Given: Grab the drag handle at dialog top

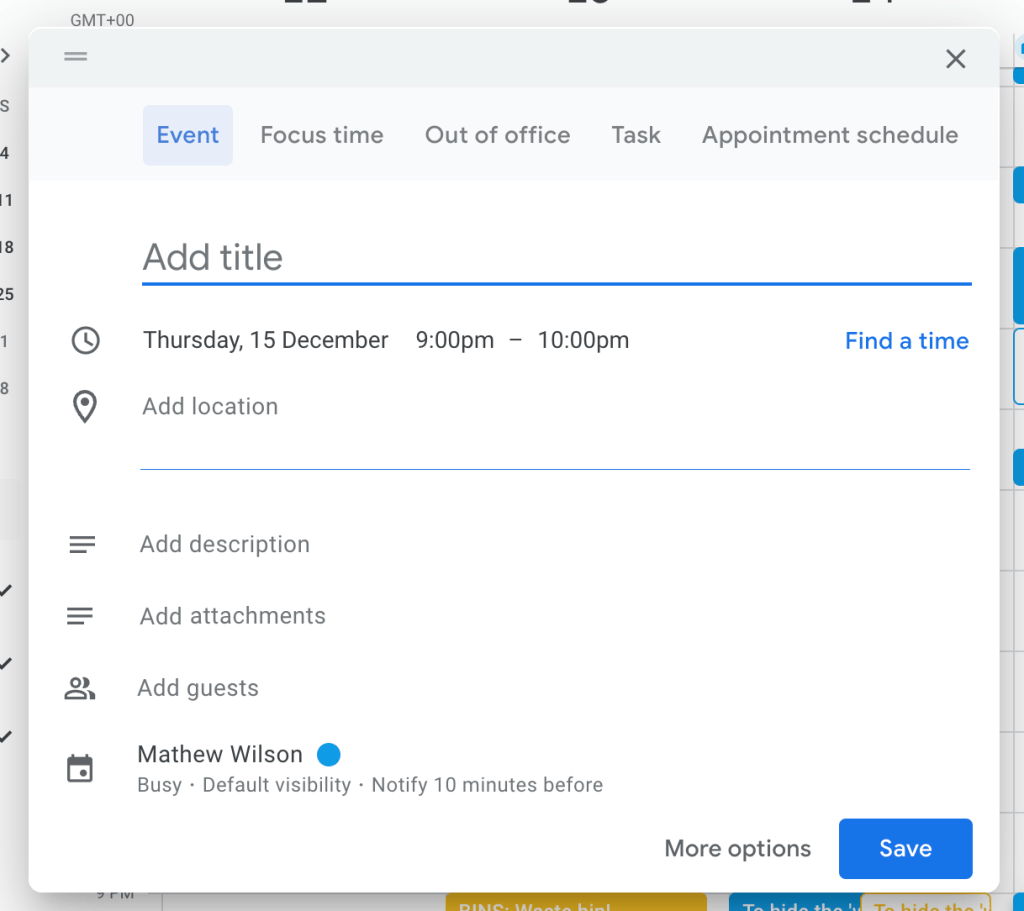Looking at the screenshot, I should click(x=76, y=57).
